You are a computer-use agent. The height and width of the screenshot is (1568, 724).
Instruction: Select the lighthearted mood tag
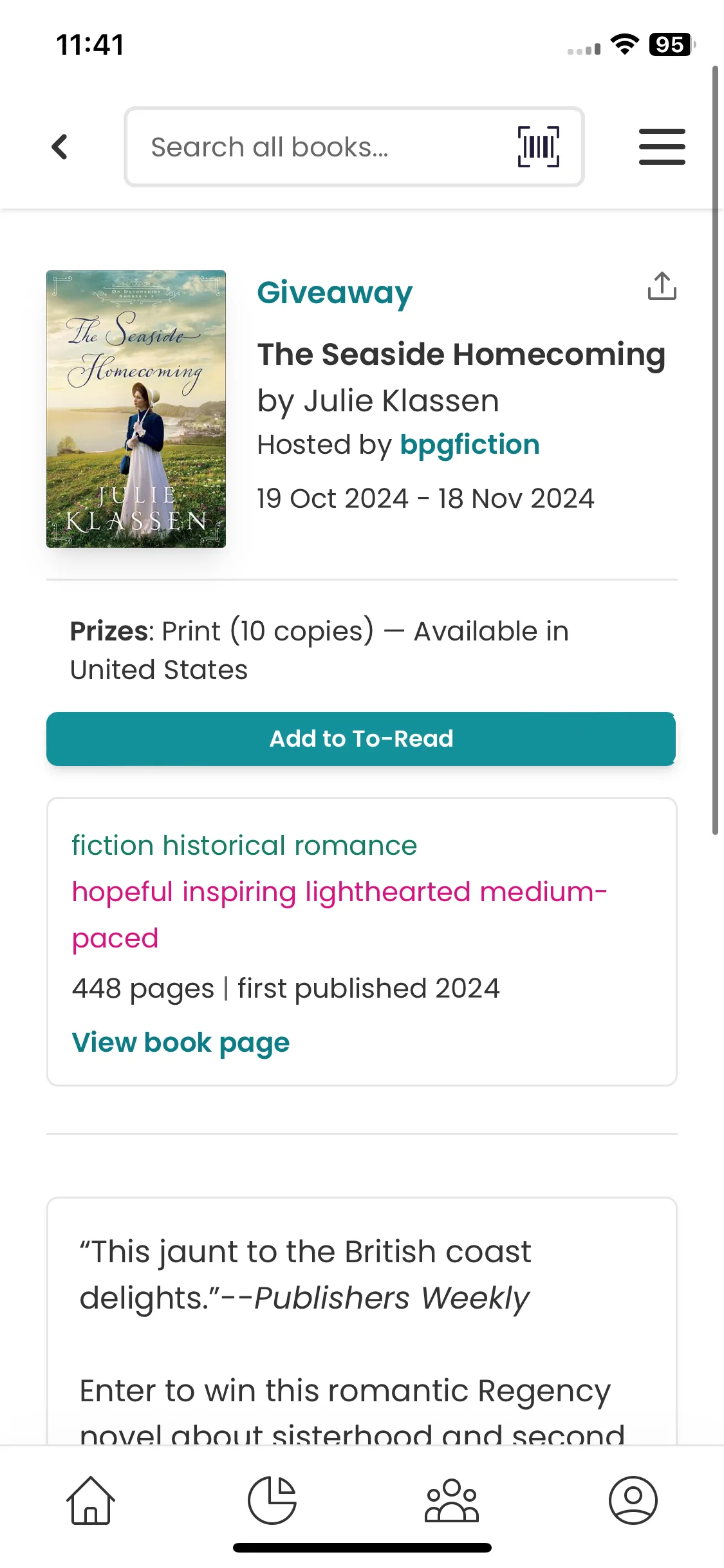pyautogui.click(x=388, y=893)
